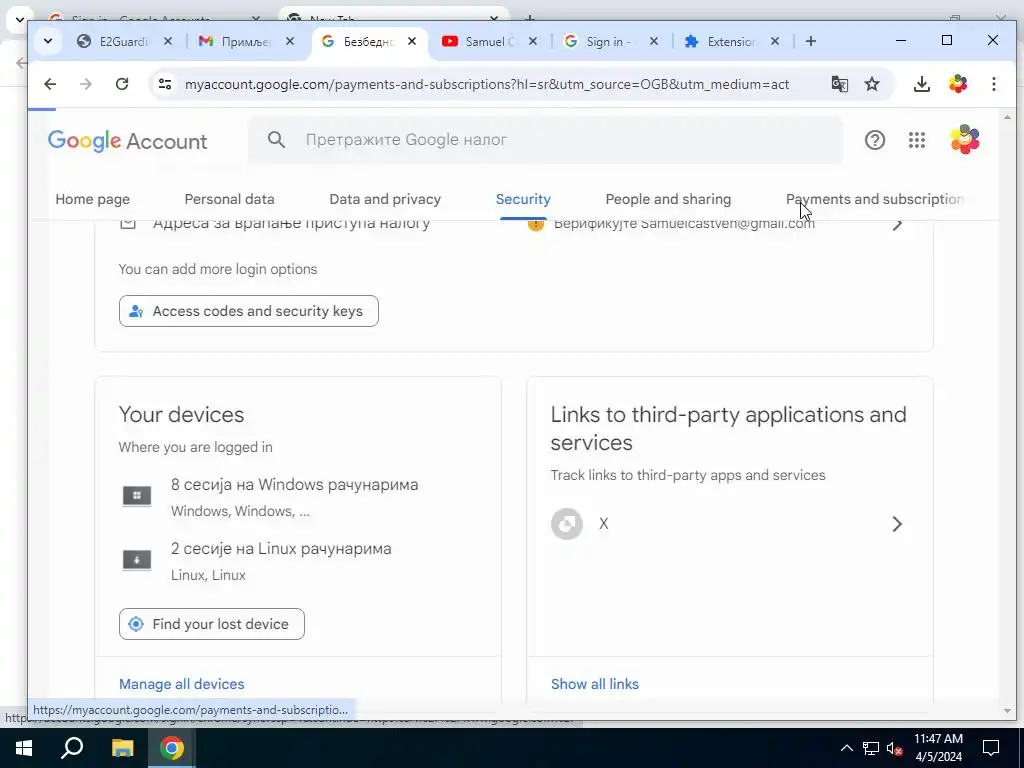Open the tab search dropdown arrow
This screenshot has height=768, width=1024.
tap(48, 41)
